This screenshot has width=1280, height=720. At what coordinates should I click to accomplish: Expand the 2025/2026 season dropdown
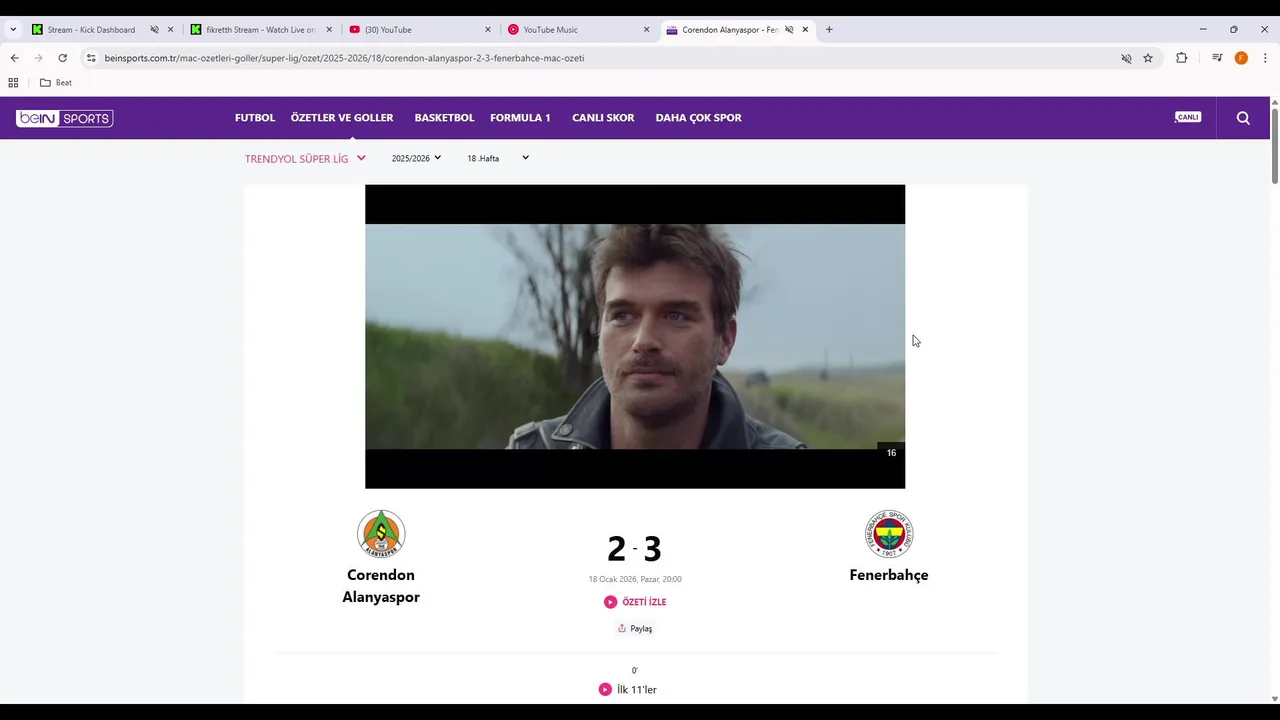pos(416,158)
